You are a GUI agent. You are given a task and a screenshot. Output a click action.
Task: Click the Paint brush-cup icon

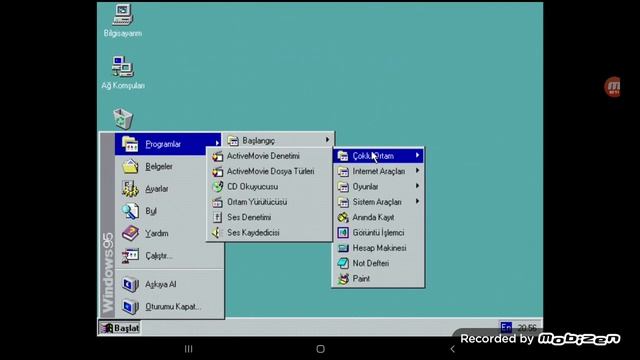[x=343, y=279]
